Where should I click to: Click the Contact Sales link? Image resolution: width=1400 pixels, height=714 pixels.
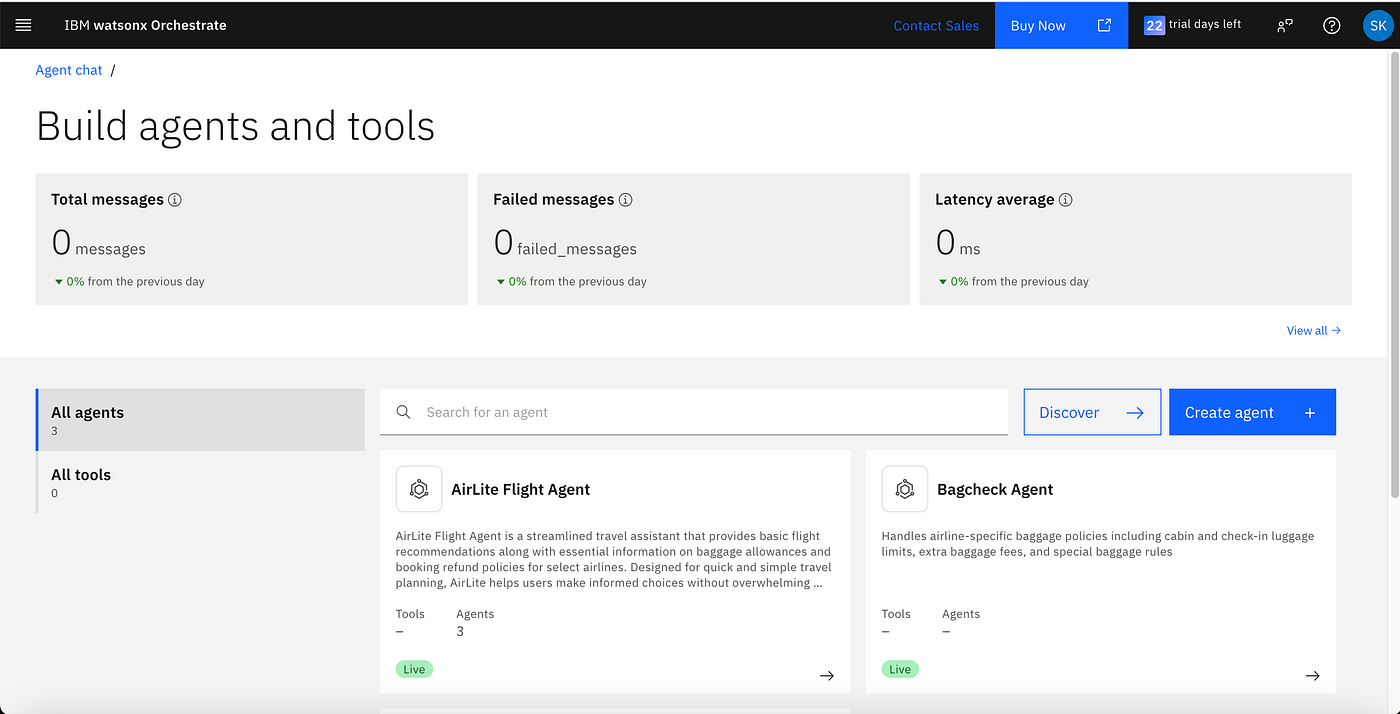pyautogui.click(x=936, y=26)
